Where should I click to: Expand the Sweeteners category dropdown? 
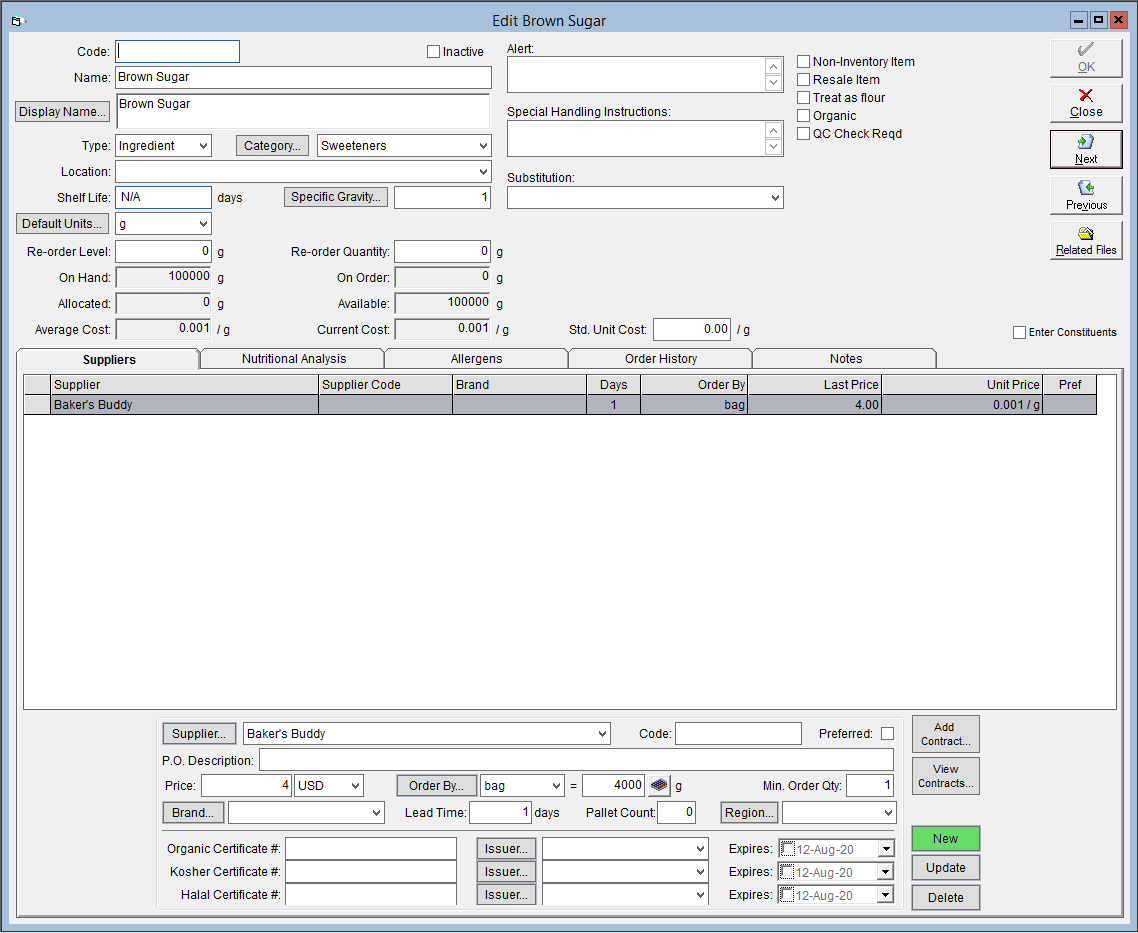tap(483, 146)
